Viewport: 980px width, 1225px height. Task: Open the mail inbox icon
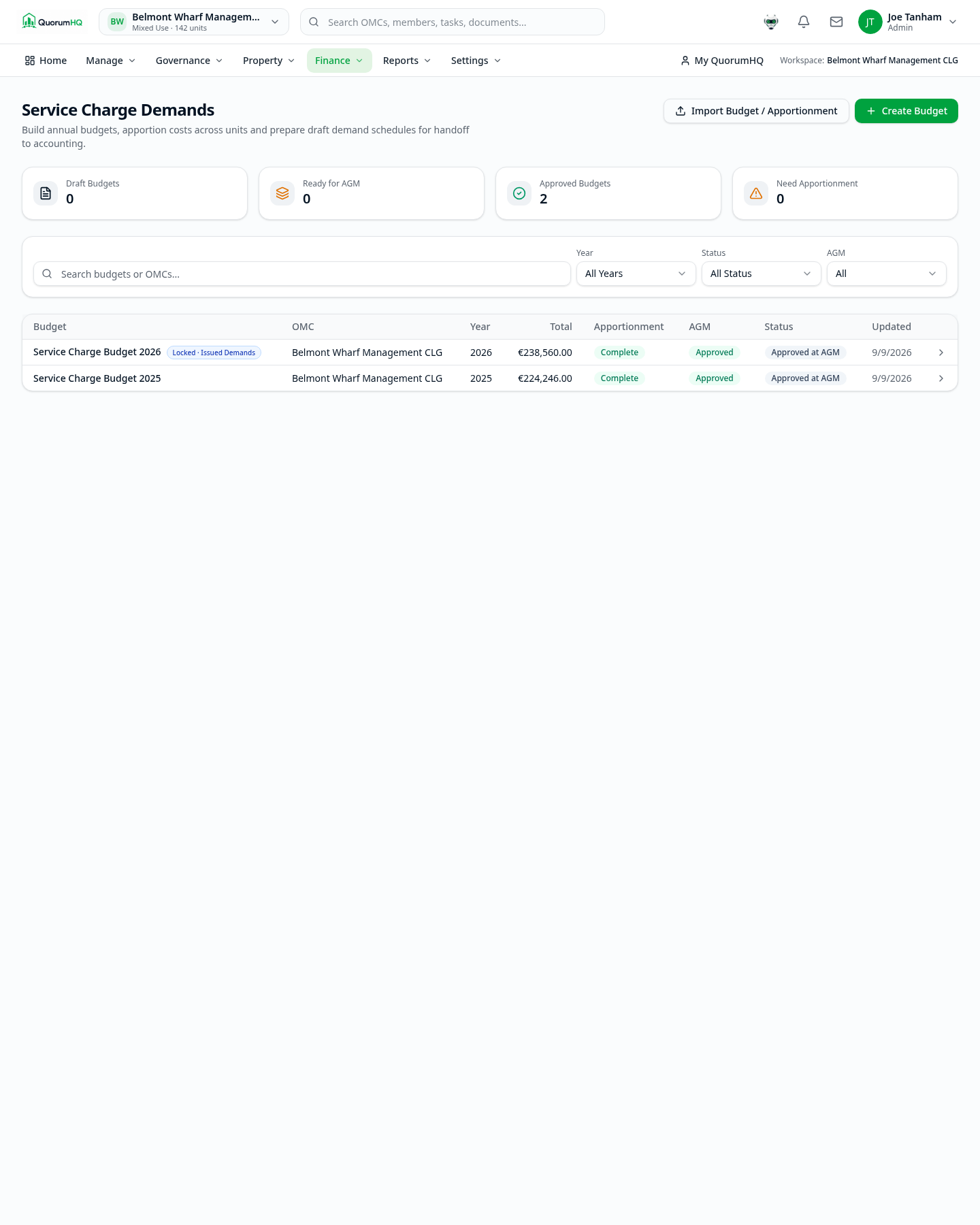point(836,22)
